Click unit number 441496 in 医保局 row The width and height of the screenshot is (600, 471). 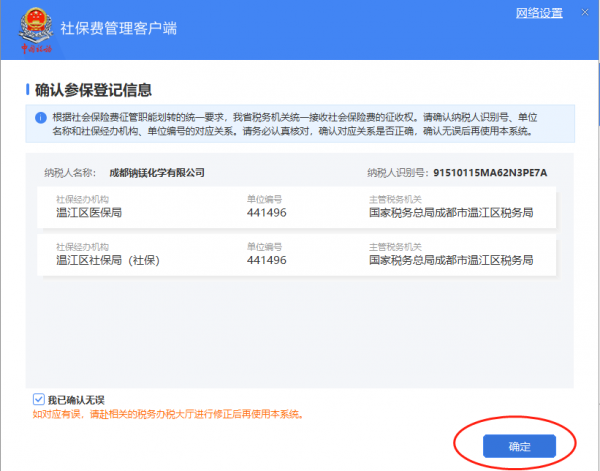point(266,212)
